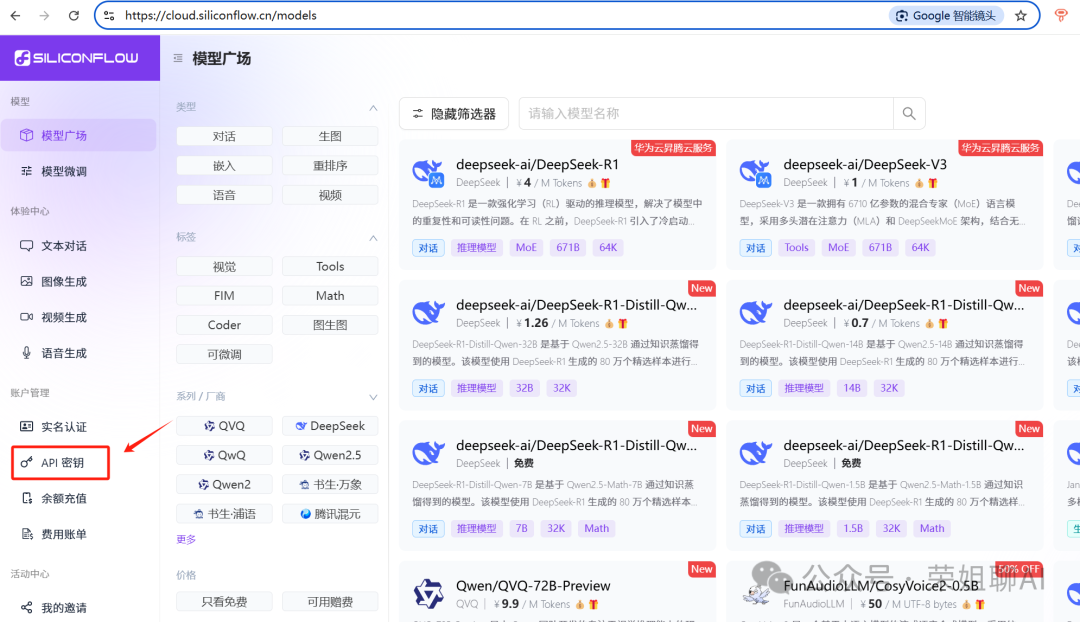Toggle the 嵌入 type filter
The height and width of the screenshot is (622, 1080).
pyautogui.click(x=225, y=166)
